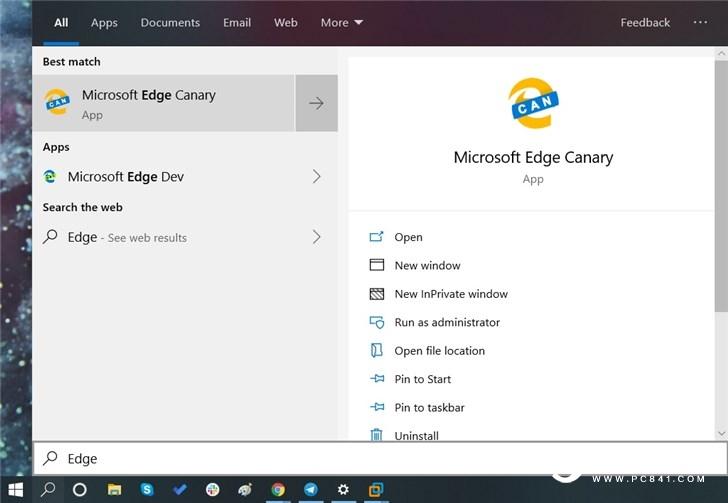Click the New InPrivate window icon
Screen dimensions: 728x503
coord(377,294)
